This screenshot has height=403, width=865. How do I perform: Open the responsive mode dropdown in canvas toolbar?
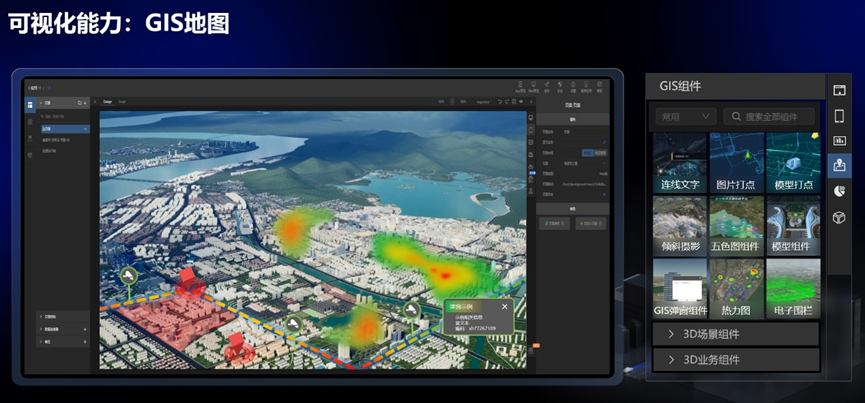[484, 101]
